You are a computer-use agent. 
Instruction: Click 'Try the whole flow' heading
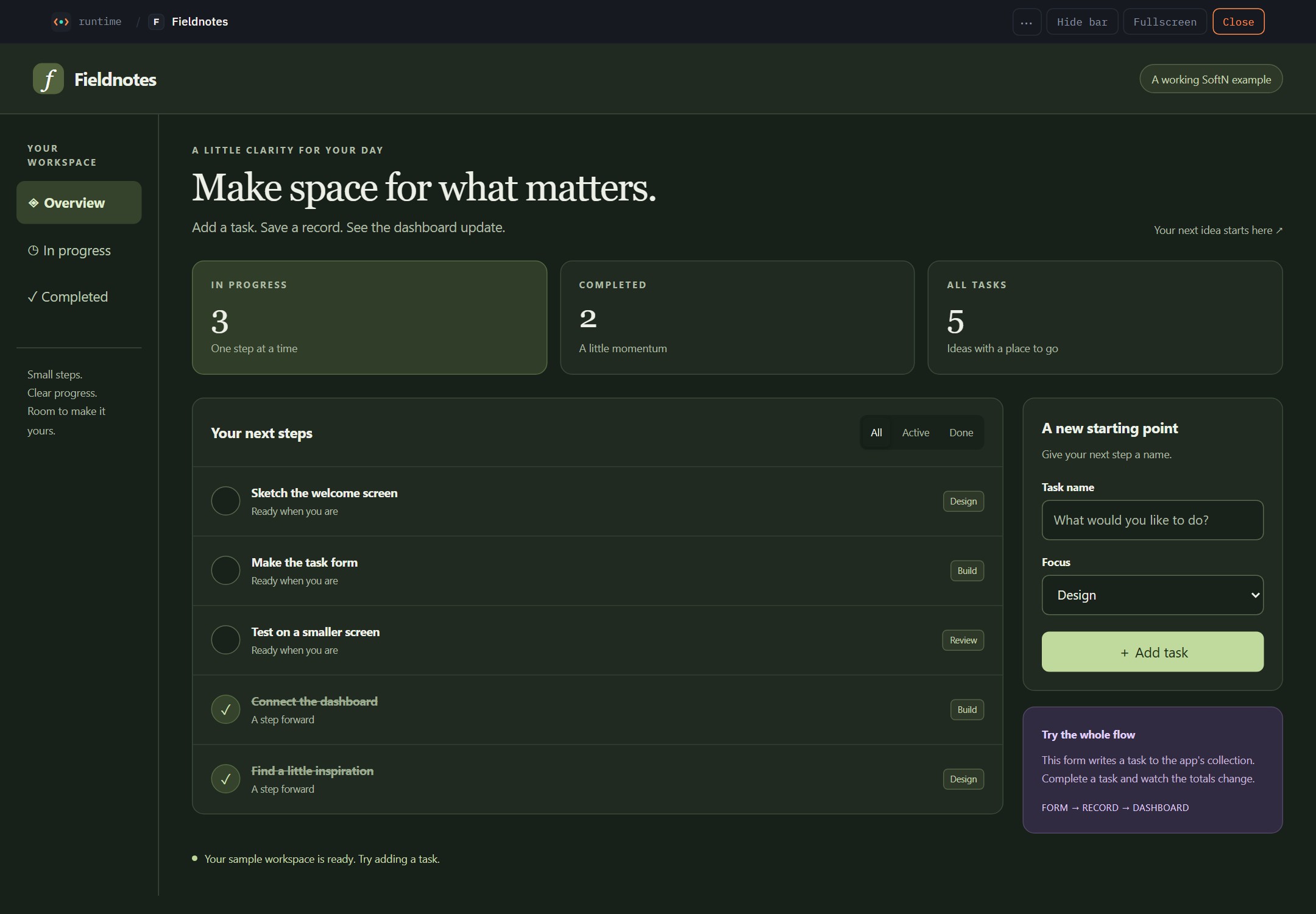[x=1088, y=735]
